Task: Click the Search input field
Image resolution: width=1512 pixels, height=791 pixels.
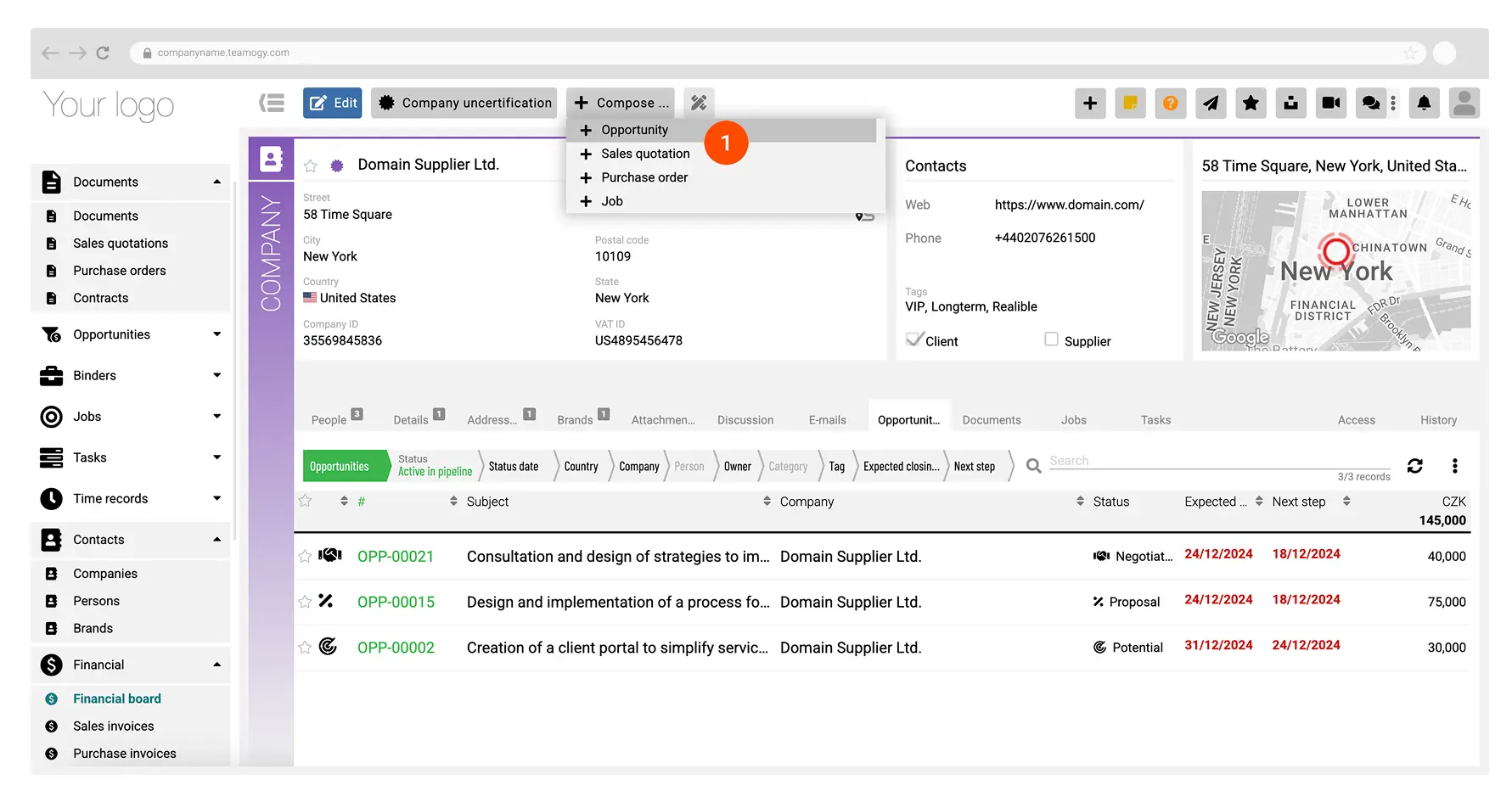Action: point(1219,461)
